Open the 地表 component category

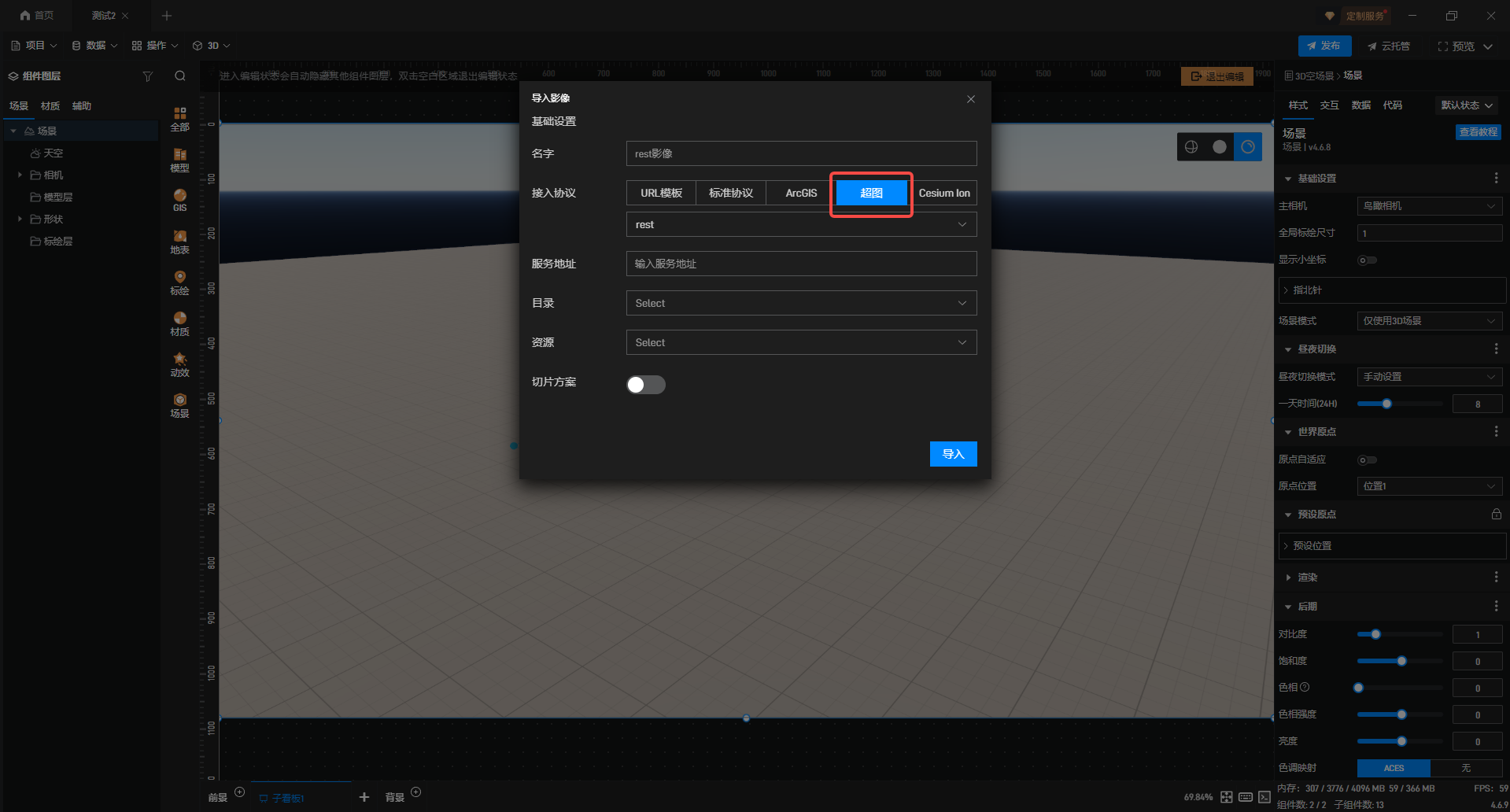click(179, 242)
